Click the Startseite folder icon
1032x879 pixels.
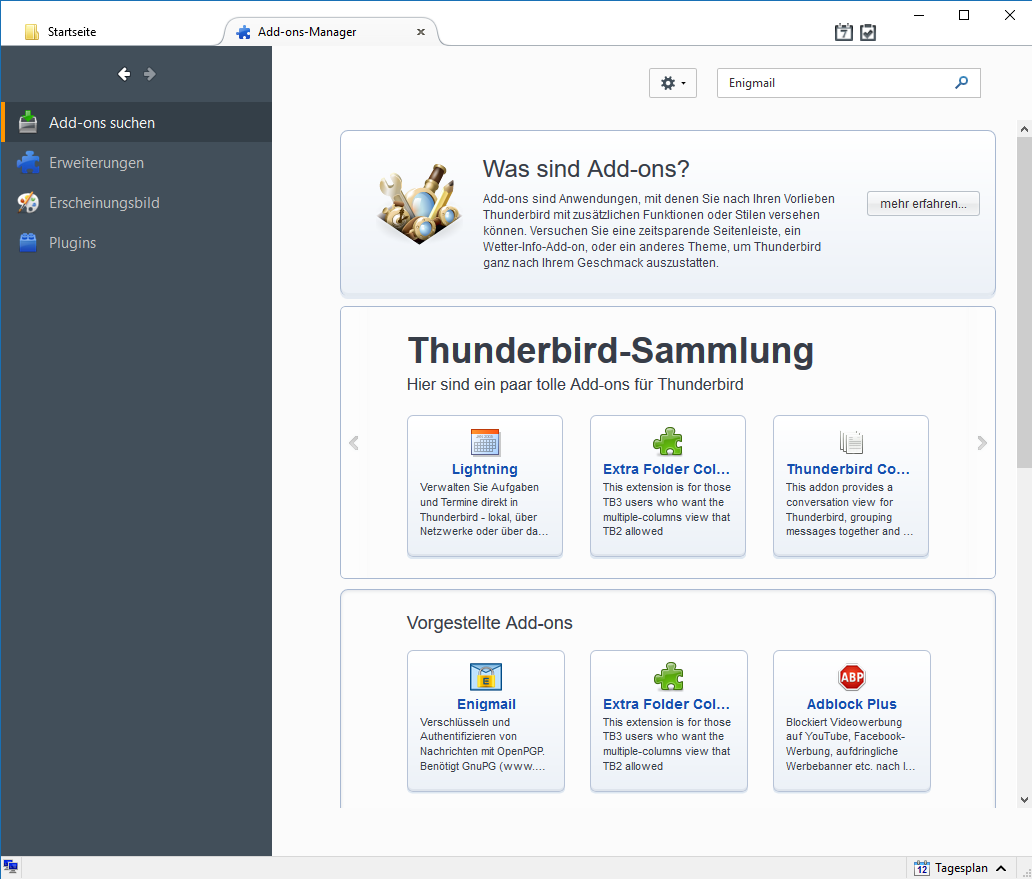click(x=32, y=32)
